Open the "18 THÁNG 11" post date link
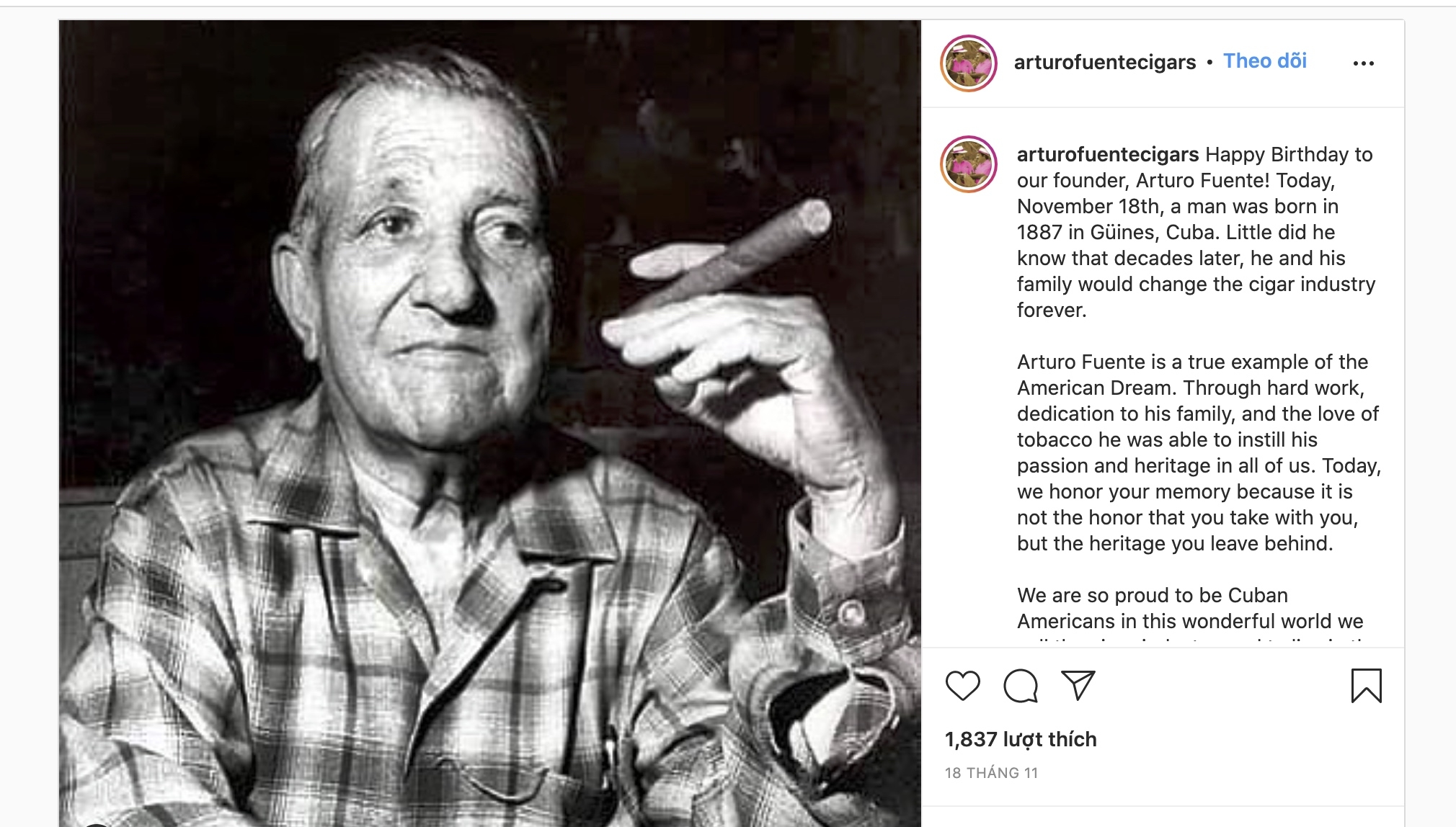This screenshot has height=827, width=1456. [991, 773]
